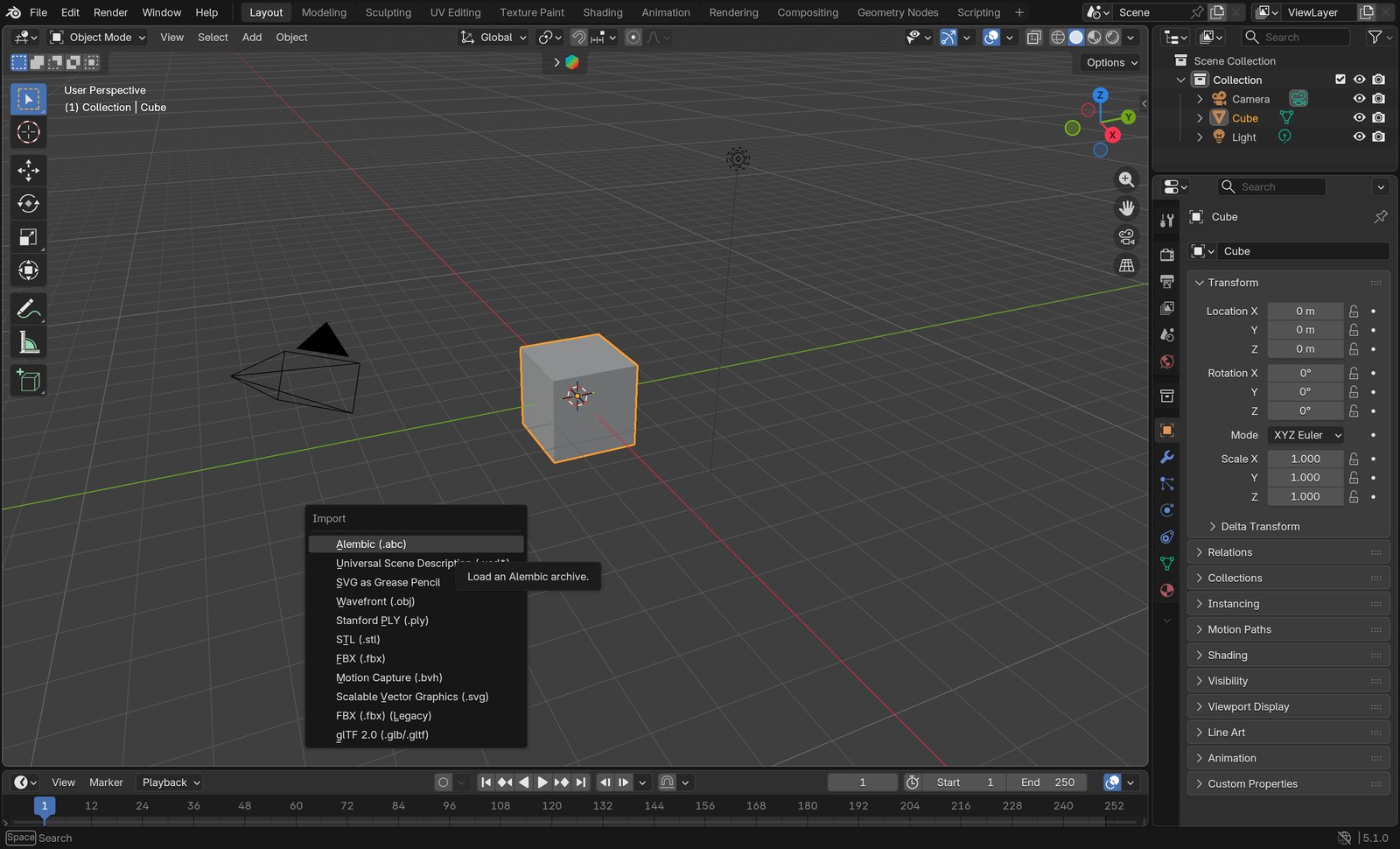1400x849 pixels.
Task: Lock Location X transform
Action: pyautogui.click(x=1354, y=311)
